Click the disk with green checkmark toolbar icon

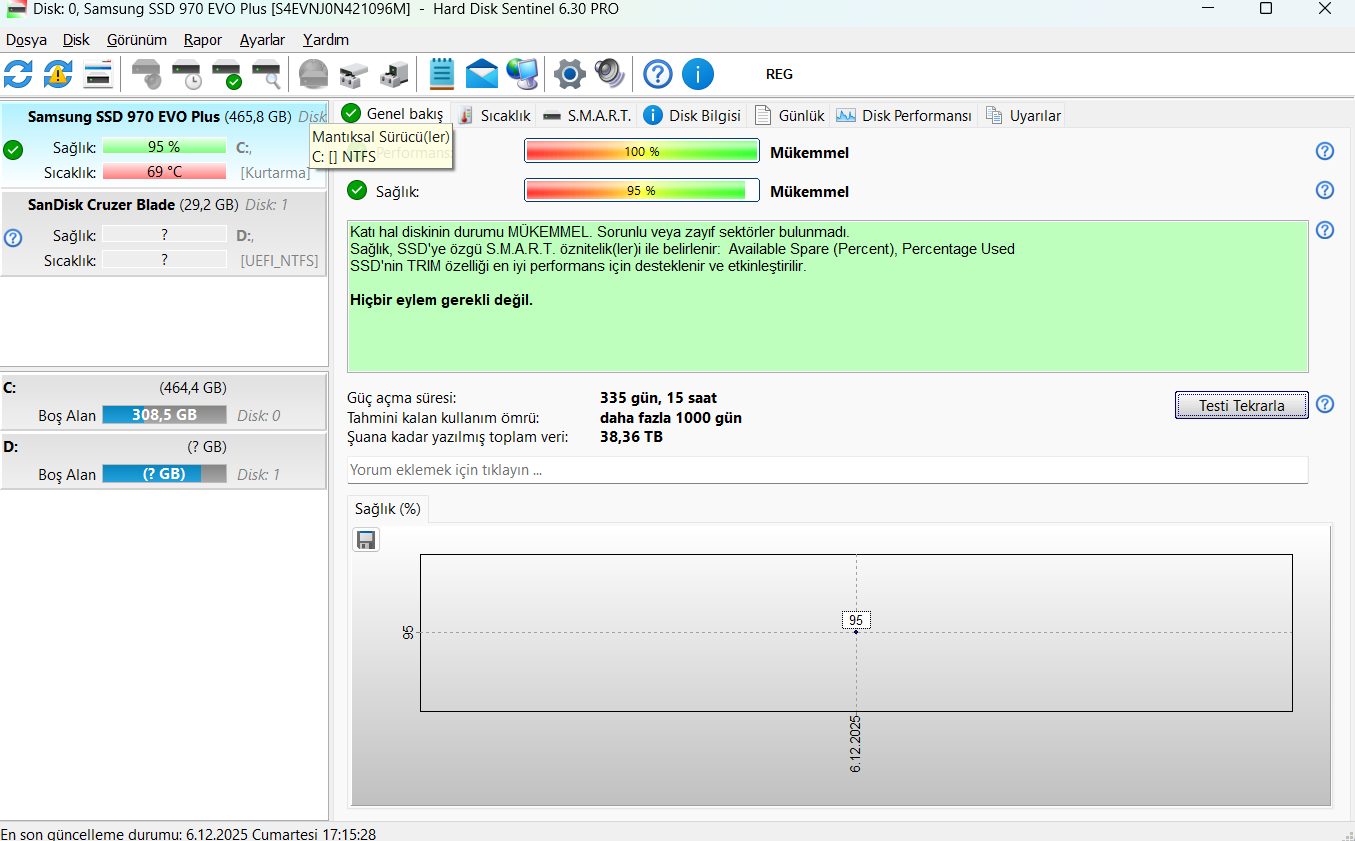click(x=227, y=74)
